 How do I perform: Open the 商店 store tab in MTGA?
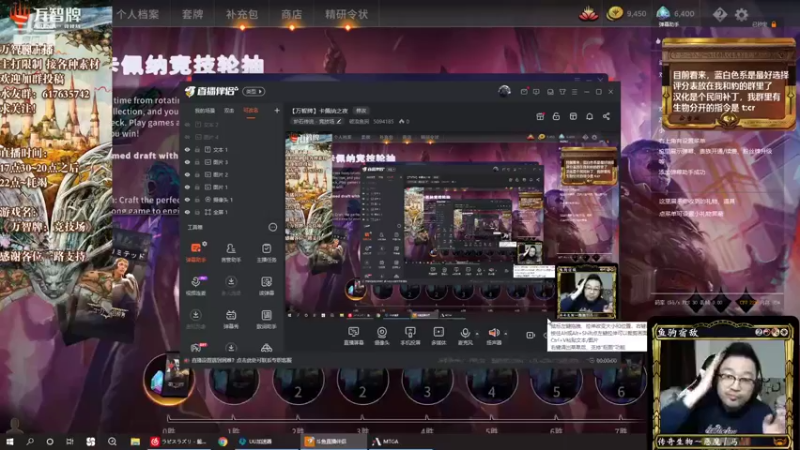292,14
